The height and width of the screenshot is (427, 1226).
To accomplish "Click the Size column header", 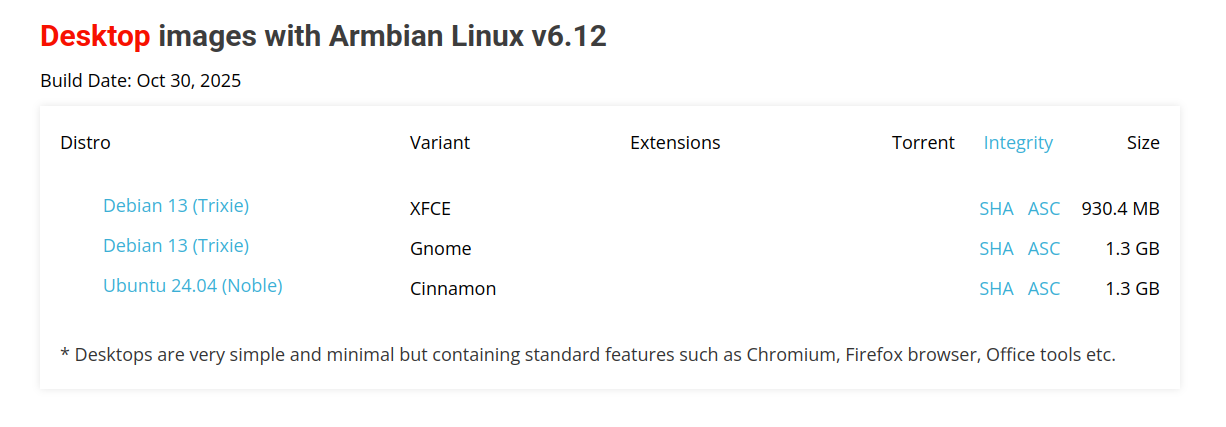I will tap(1143, 143).
